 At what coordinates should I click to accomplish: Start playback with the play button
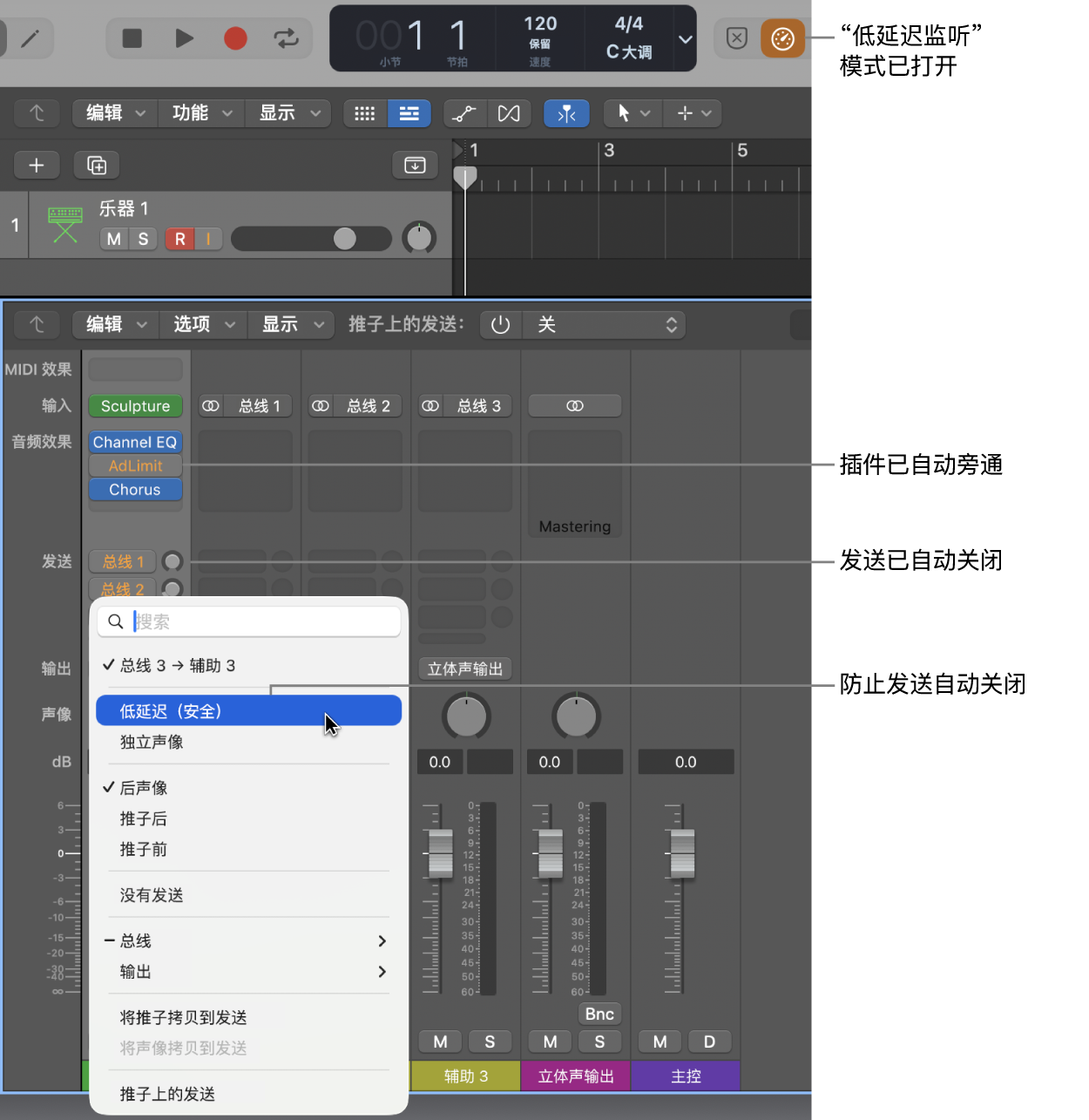tap(184, 38)
